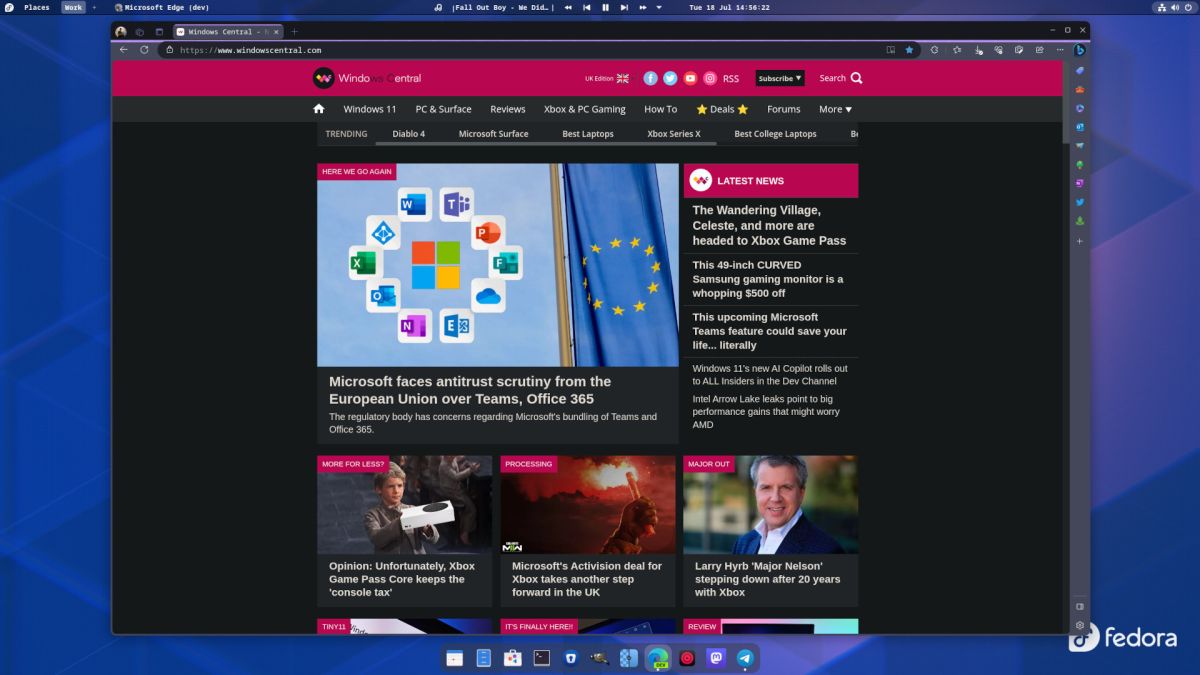1200x675 pixels.
Task: Pause the music in top panel
Action: [x=605, y=7]
